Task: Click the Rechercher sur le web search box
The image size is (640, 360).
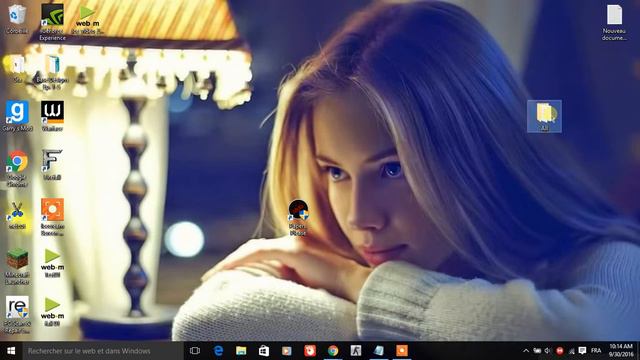Action: 103,351
